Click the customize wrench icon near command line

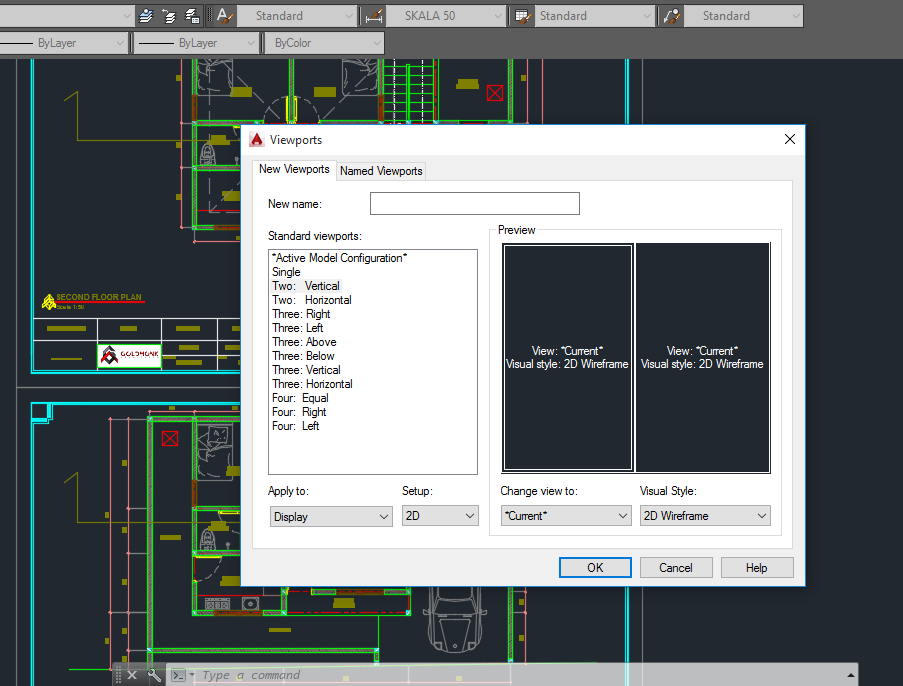(x=153, y=675)
